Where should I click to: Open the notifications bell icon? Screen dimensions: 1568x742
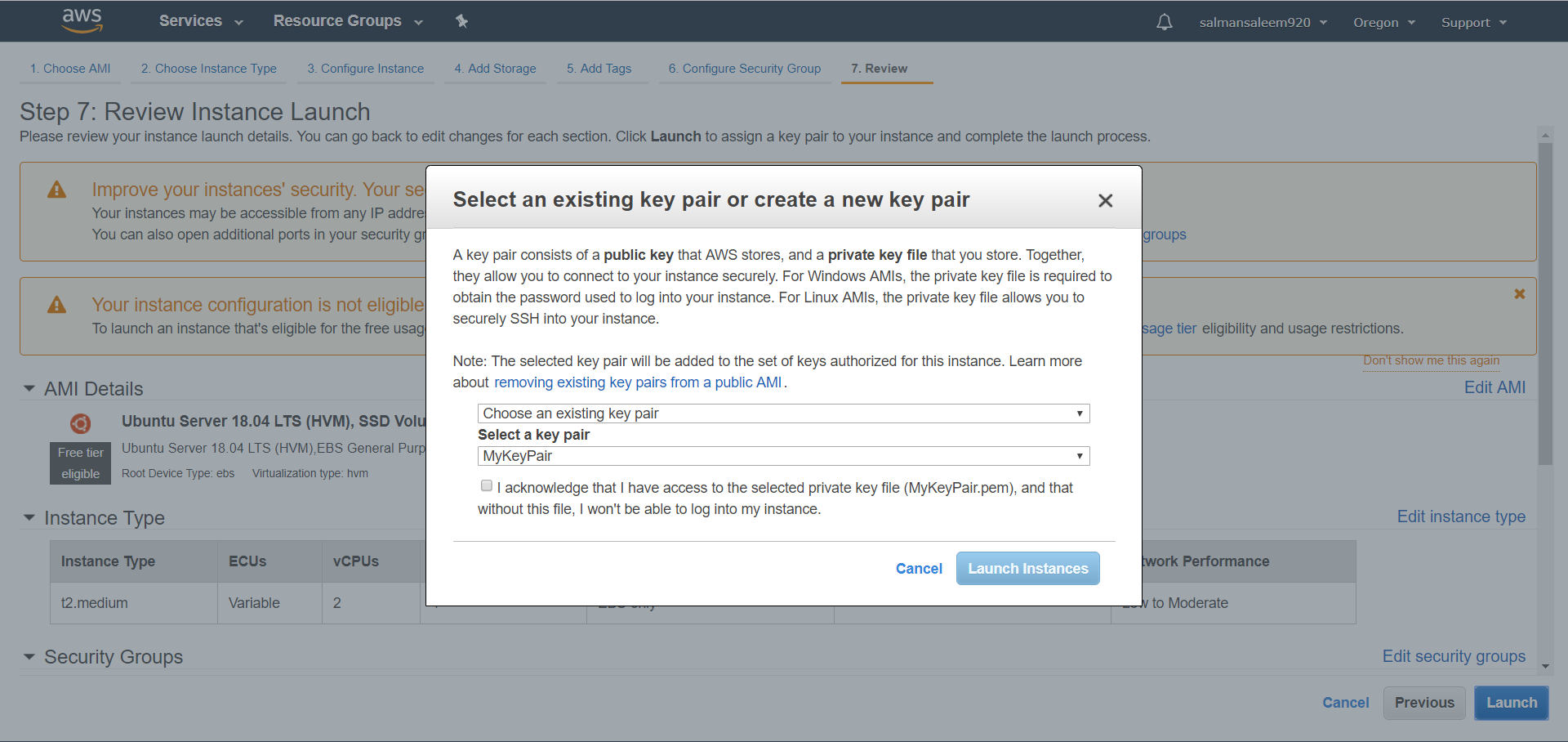coord(1164,22)
